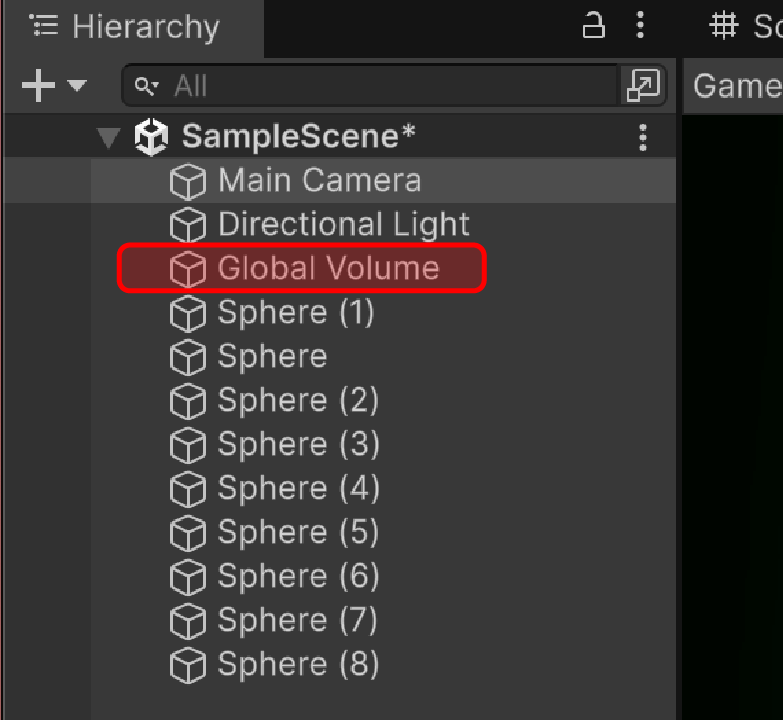784x720 pixels.
Task: Select the Sphere (3) object
Action: pyautogui.click(x=298, y=445)
